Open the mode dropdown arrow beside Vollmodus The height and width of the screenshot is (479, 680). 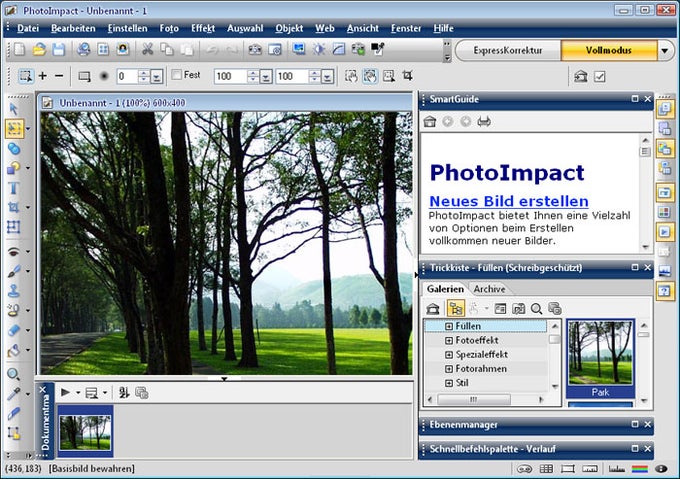click(664, 51)
